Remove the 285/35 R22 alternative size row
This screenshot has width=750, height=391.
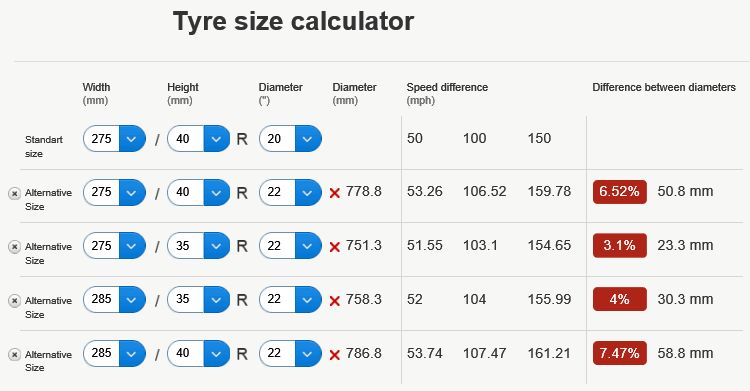click(14, 301)
